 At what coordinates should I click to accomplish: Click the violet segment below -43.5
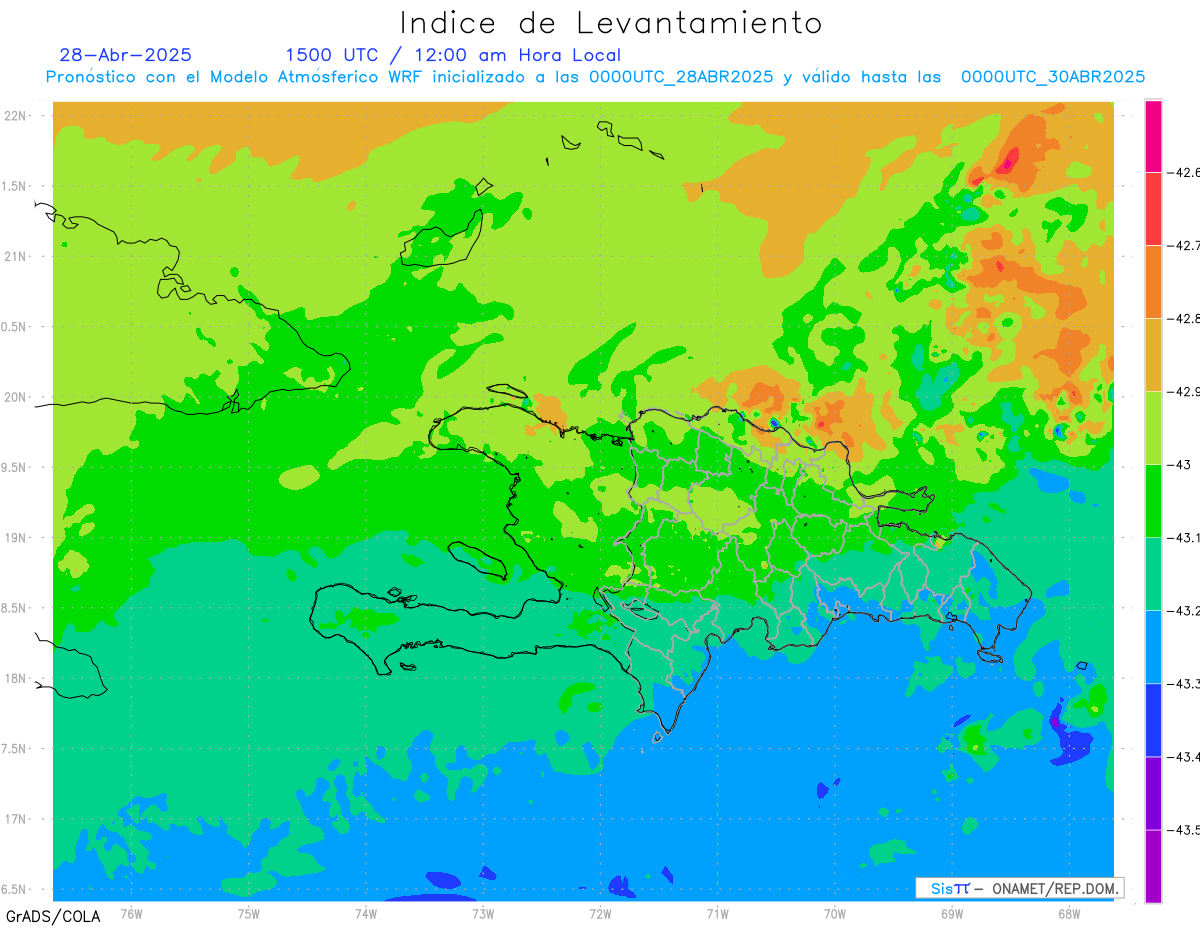(1153, 865)
